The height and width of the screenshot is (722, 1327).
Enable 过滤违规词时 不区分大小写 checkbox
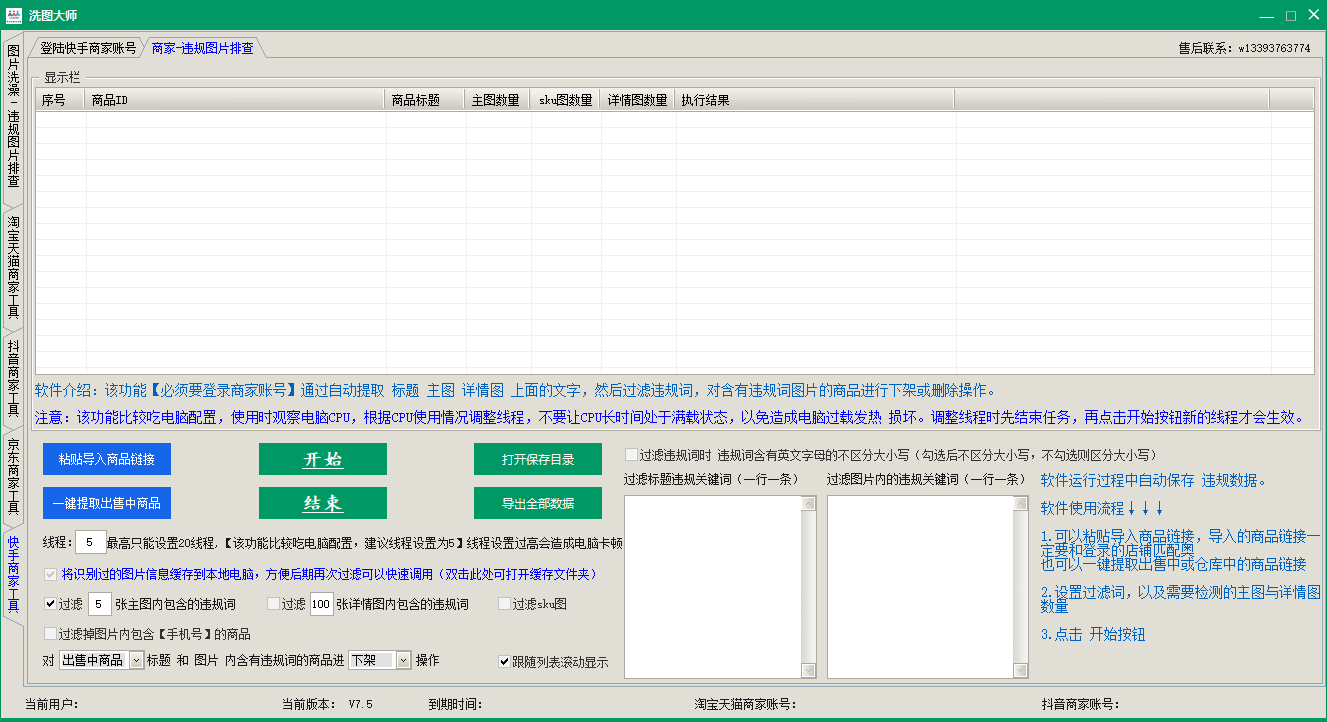click(x=631, y=455)
